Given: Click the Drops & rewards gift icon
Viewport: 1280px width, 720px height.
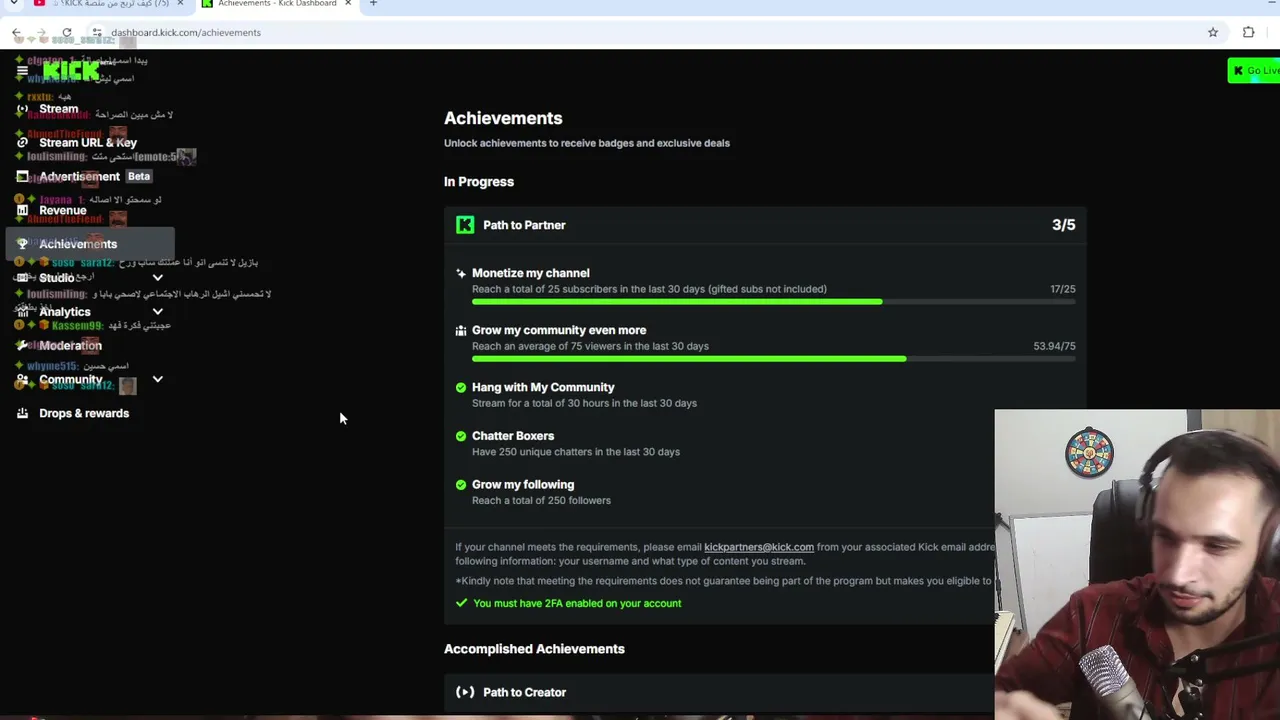Looking at the screenshot, I should tap(22, 413).
